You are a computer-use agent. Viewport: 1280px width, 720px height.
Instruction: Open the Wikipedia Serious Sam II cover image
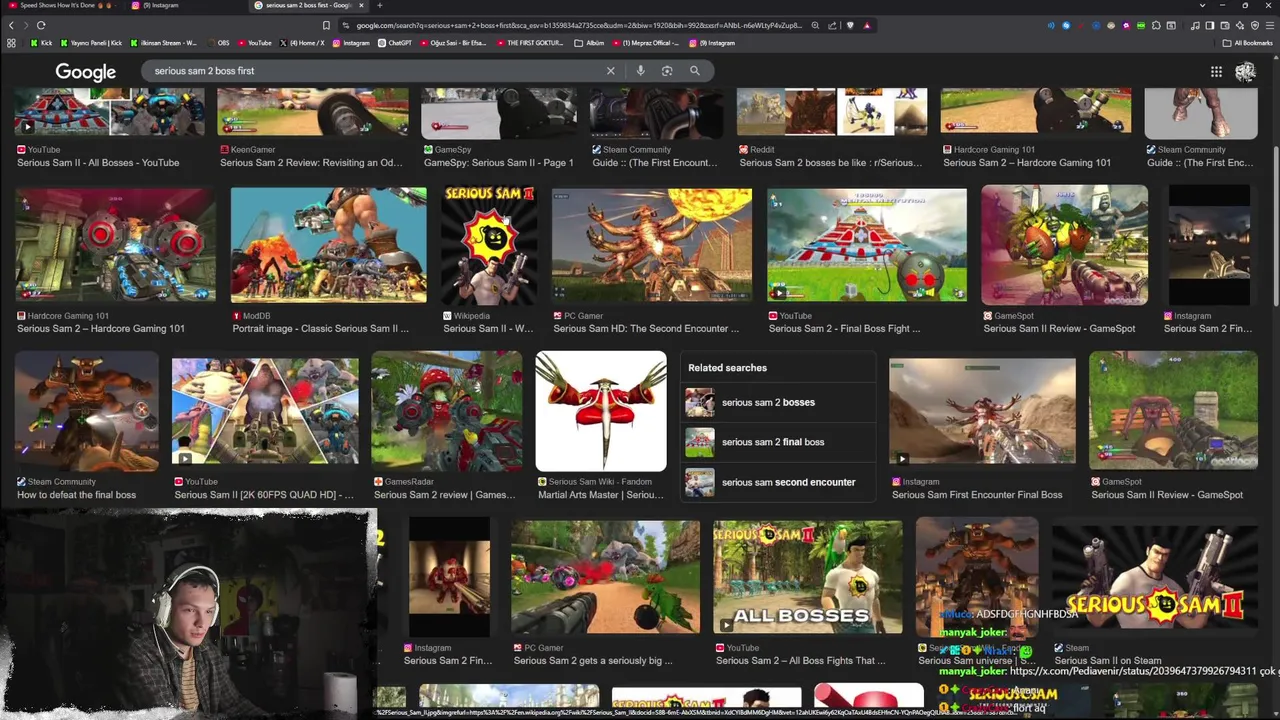(x=489, y=245)
